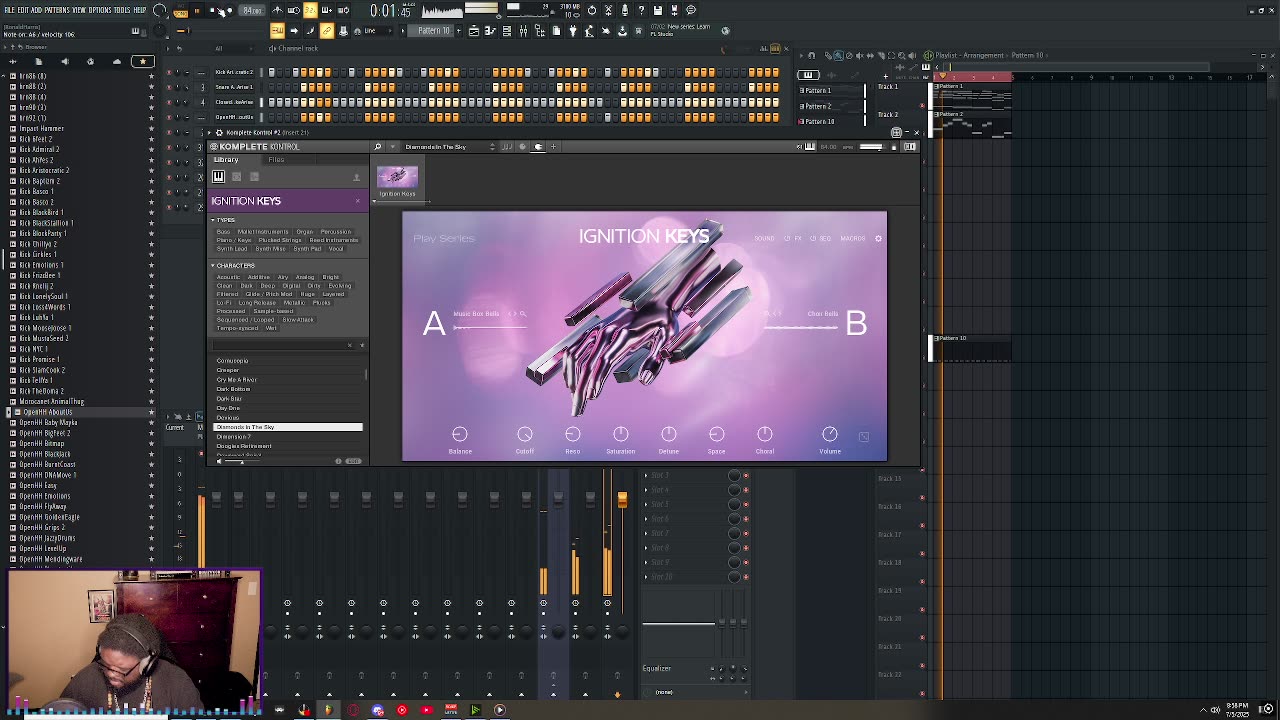
Task: Adjust the Volume knob
Action: [x=830, y=434]
